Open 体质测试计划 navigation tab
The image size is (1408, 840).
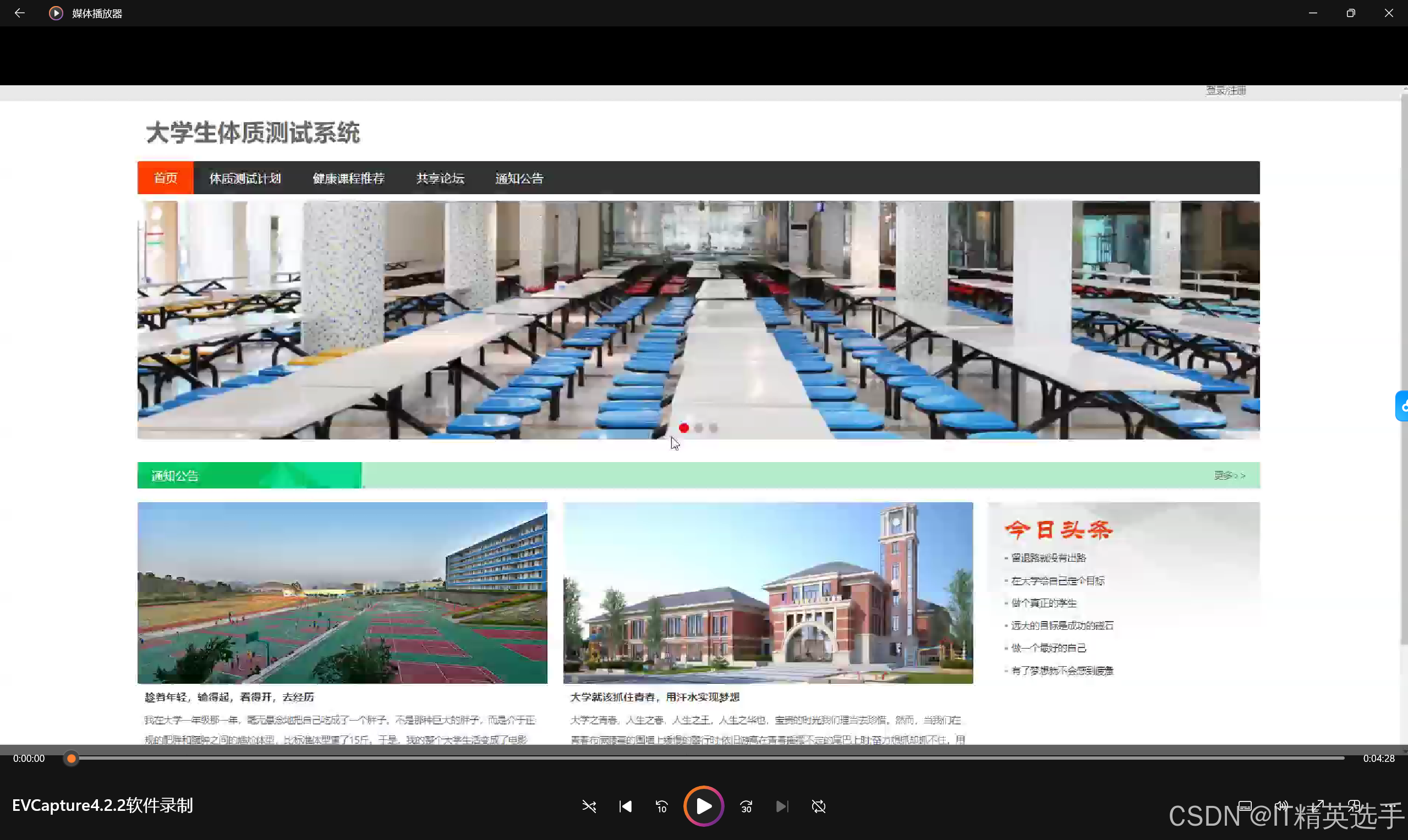245,178
